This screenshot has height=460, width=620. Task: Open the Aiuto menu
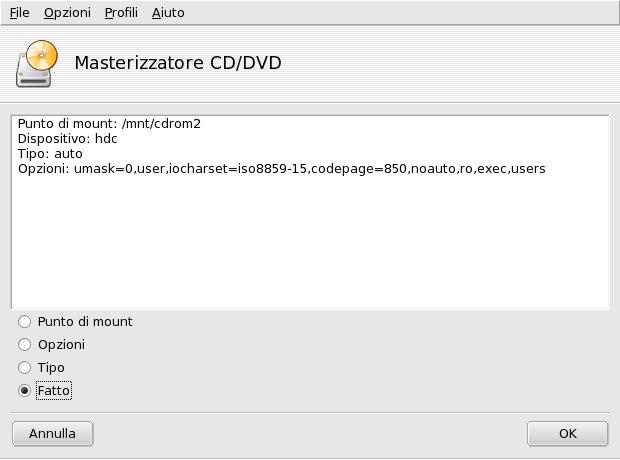(168, 13)
